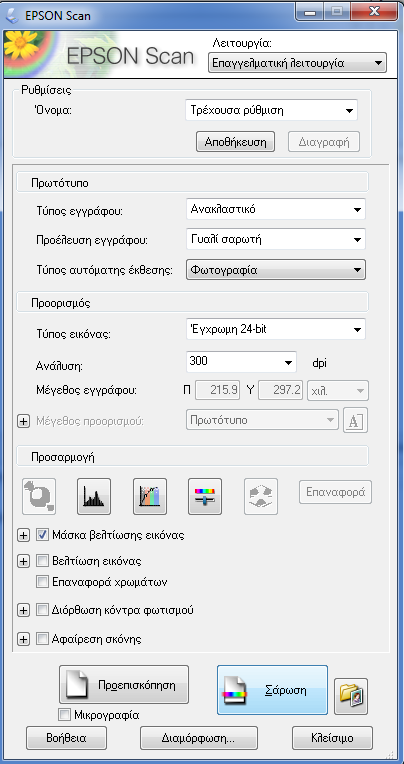This screenshot has width=404, height=764.
Task: Open the Histogram Adjustment icon
Action: tap(94, 496)
